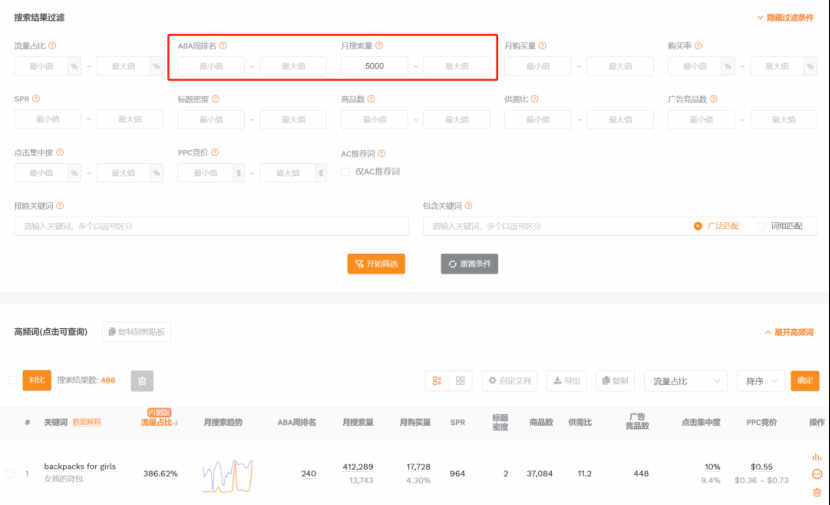Click the 月购买量 column header
This screenshot has height=505, width=830.
tap(414, 422)
